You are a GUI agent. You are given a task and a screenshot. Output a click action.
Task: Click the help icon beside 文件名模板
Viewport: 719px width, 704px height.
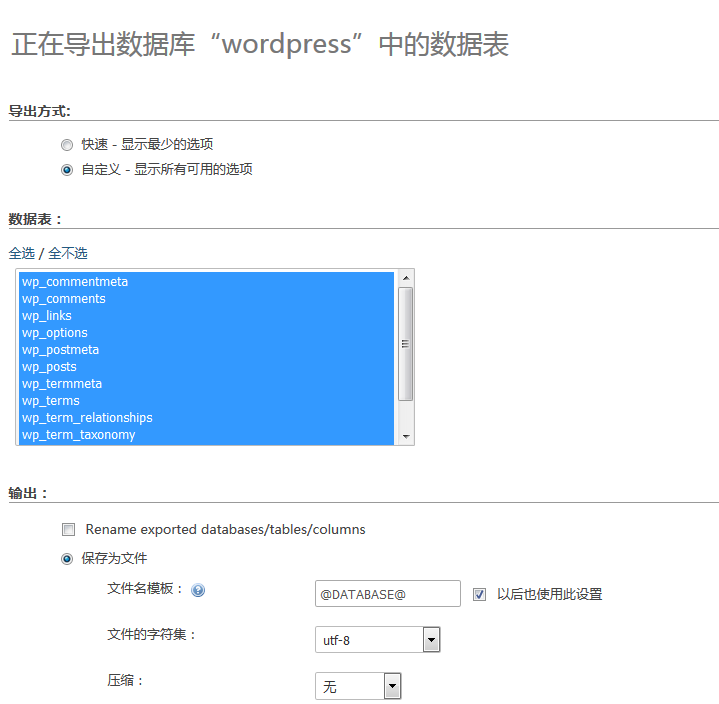198,590
